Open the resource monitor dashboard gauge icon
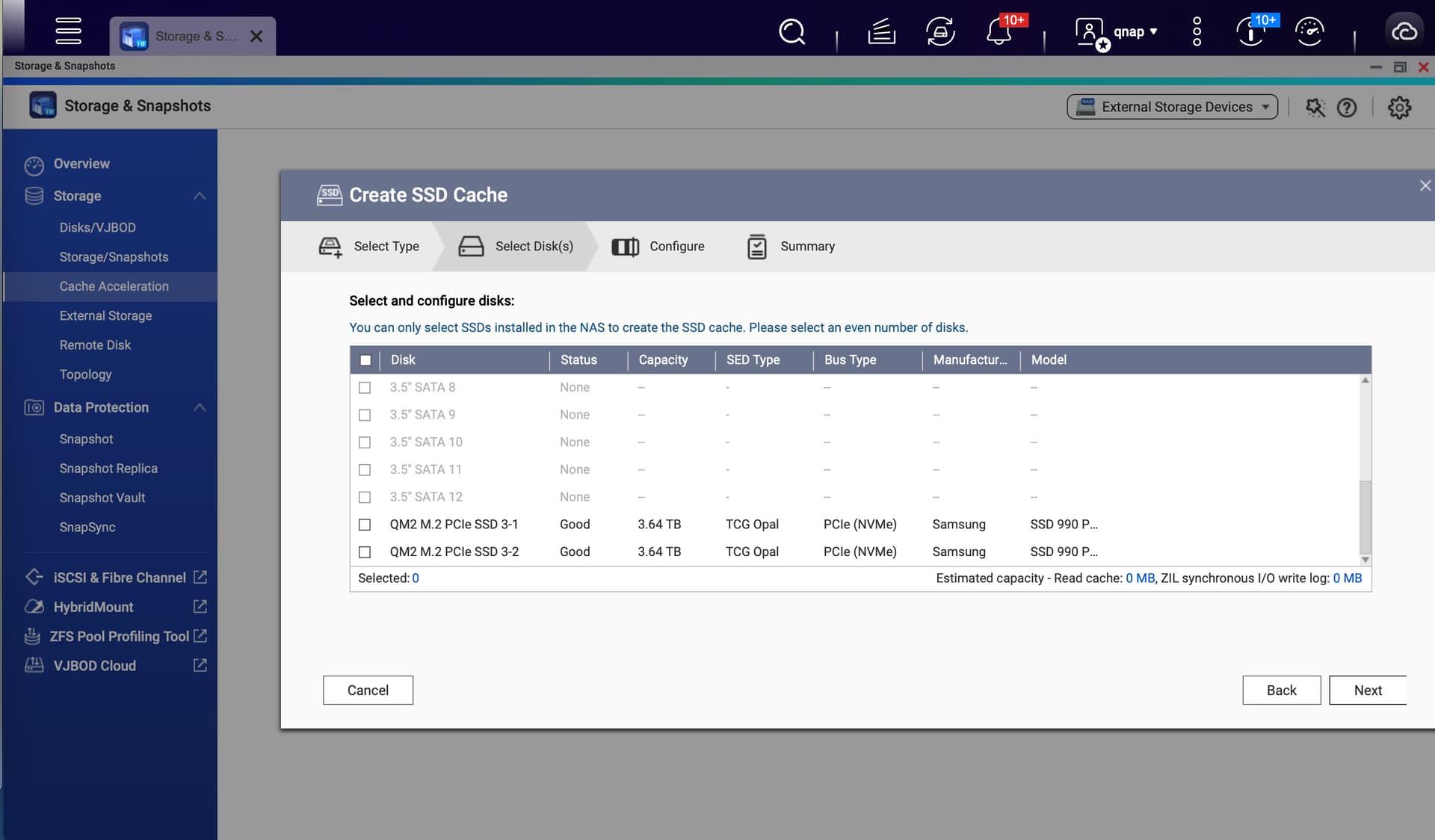1435x840 pixels. coord(1309,32)
